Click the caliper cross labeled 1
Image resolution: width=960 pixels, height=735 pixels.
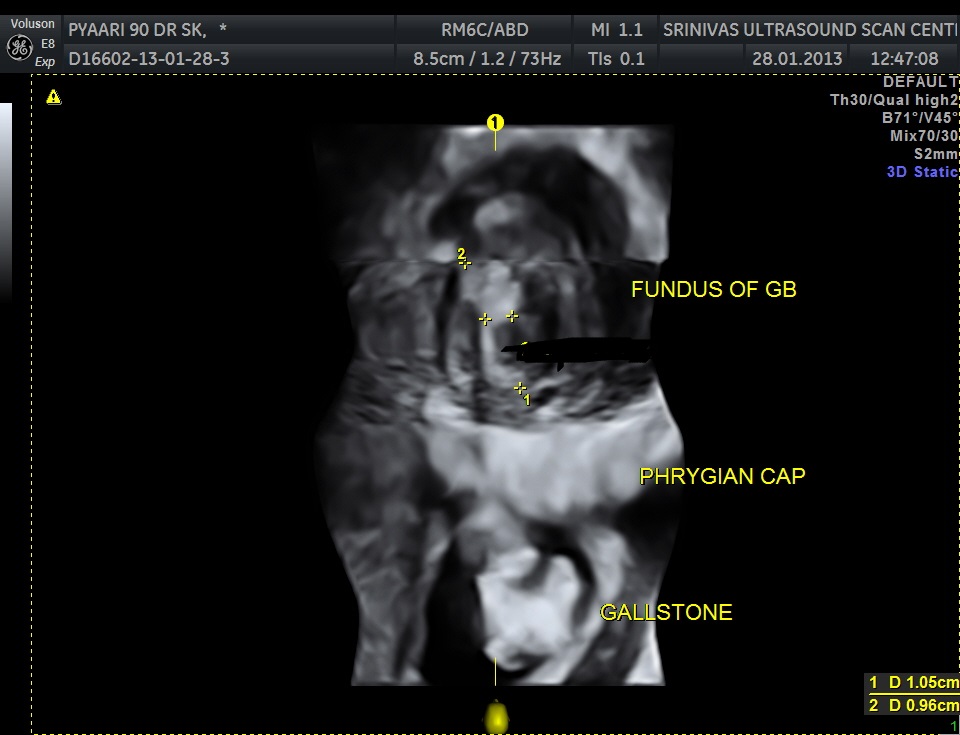(520, 388)
